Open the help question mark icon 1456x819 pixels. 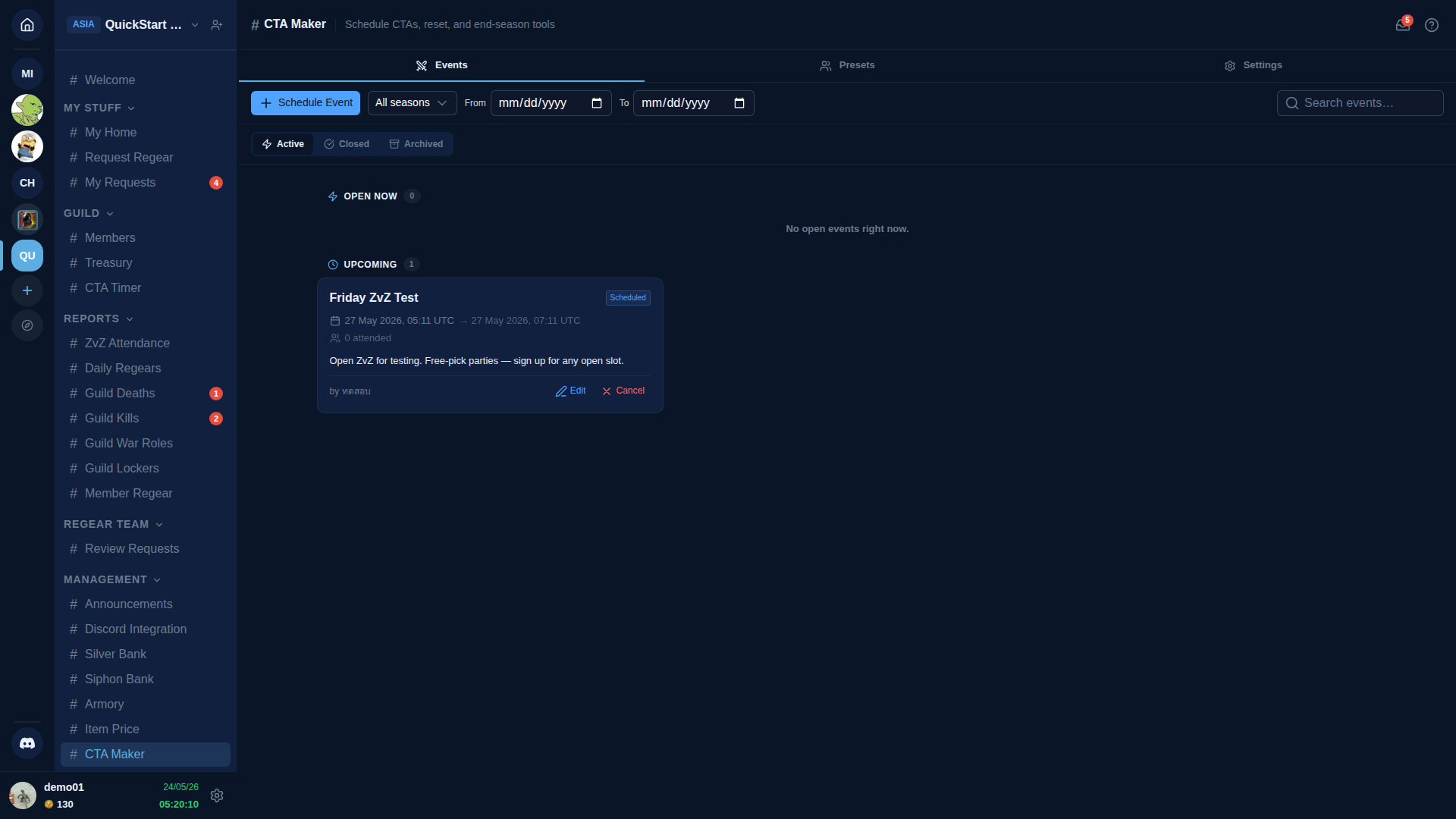tap(1432, 25)
